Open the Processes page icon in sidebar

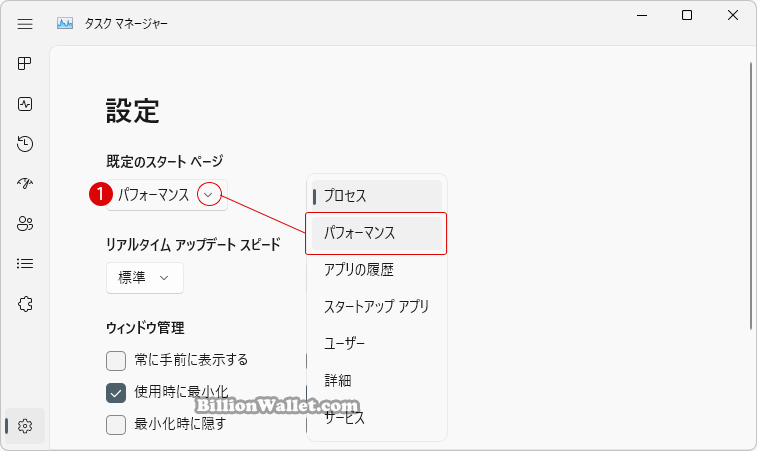[x=25, y=63]
